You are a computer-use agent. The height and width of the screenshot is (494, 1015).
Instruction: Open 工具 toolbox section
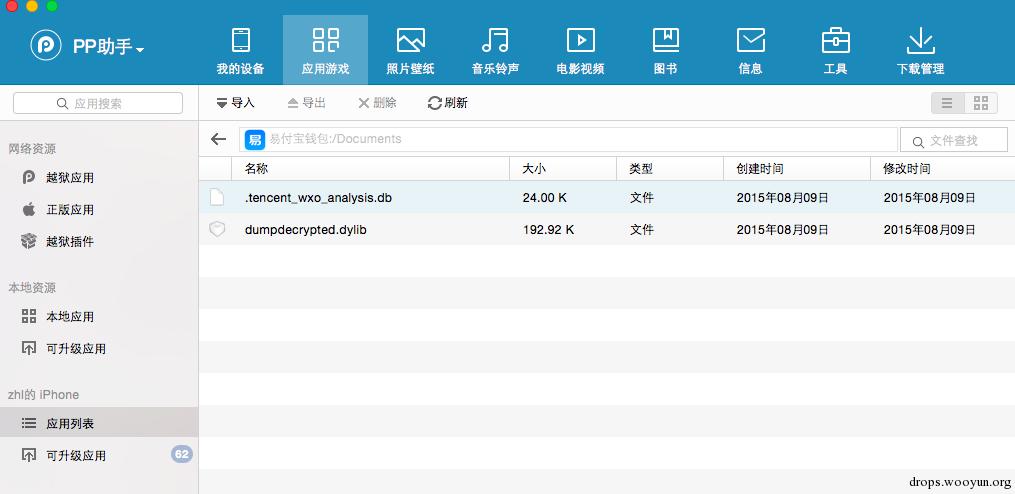click(835, 51)
